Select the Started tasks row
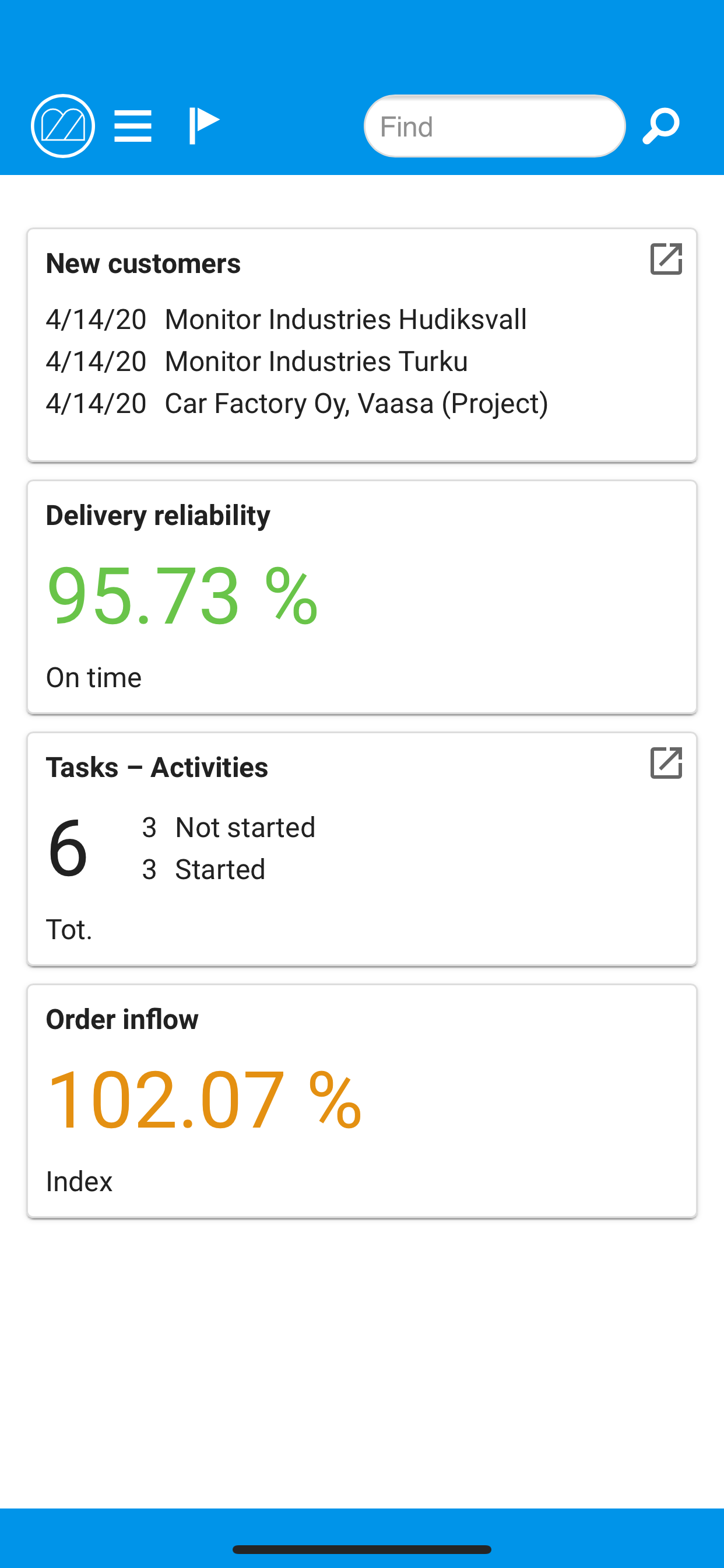 pyautogui.click(x=204, y=869)
